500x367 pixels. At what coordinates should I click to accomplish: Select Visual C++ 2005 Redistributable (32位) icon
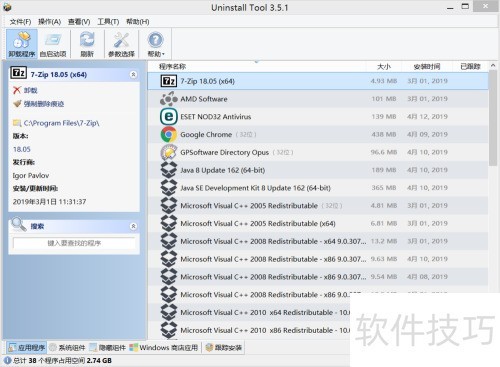[x=169, y=206]
